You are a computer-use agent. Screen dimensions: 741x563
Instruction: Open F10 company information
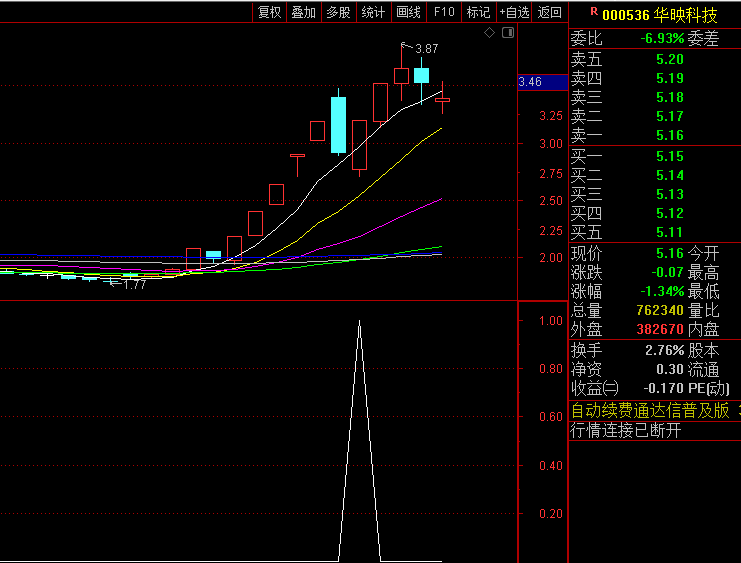443,12
